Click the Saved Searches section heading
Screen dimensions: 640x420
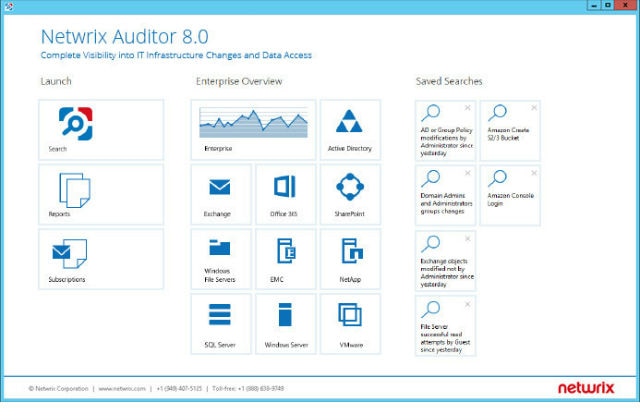[449, 81]
